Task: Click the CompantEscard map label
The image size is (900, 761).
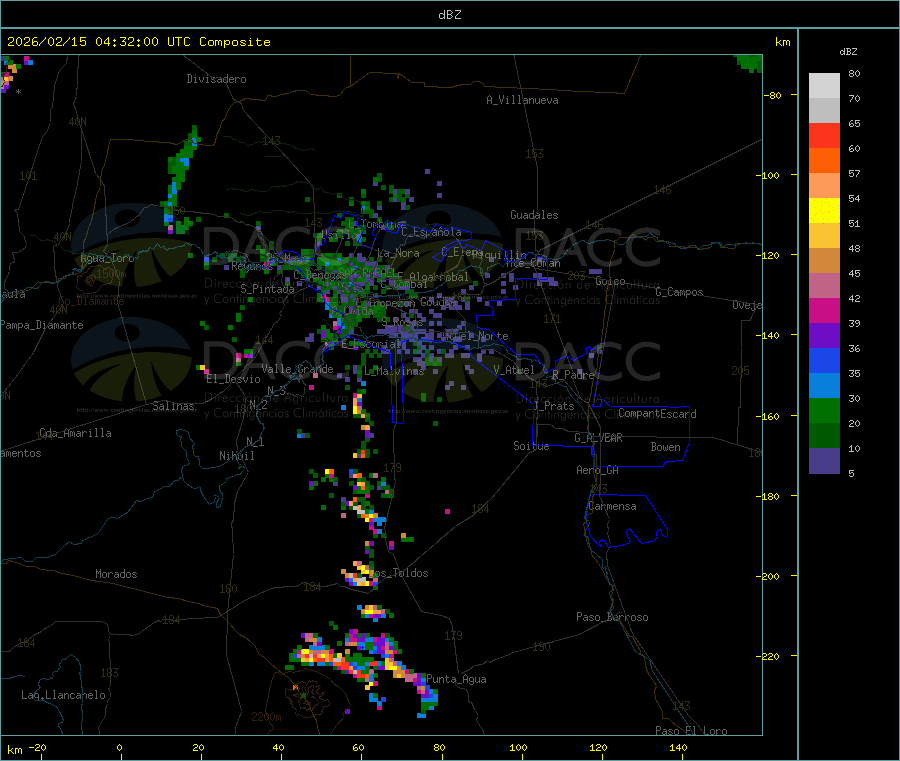Action: click(x=657, y=413)
